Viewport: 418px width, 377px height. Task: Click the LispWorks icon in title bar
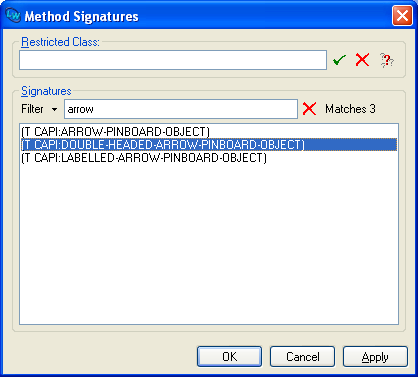point(13,15)
